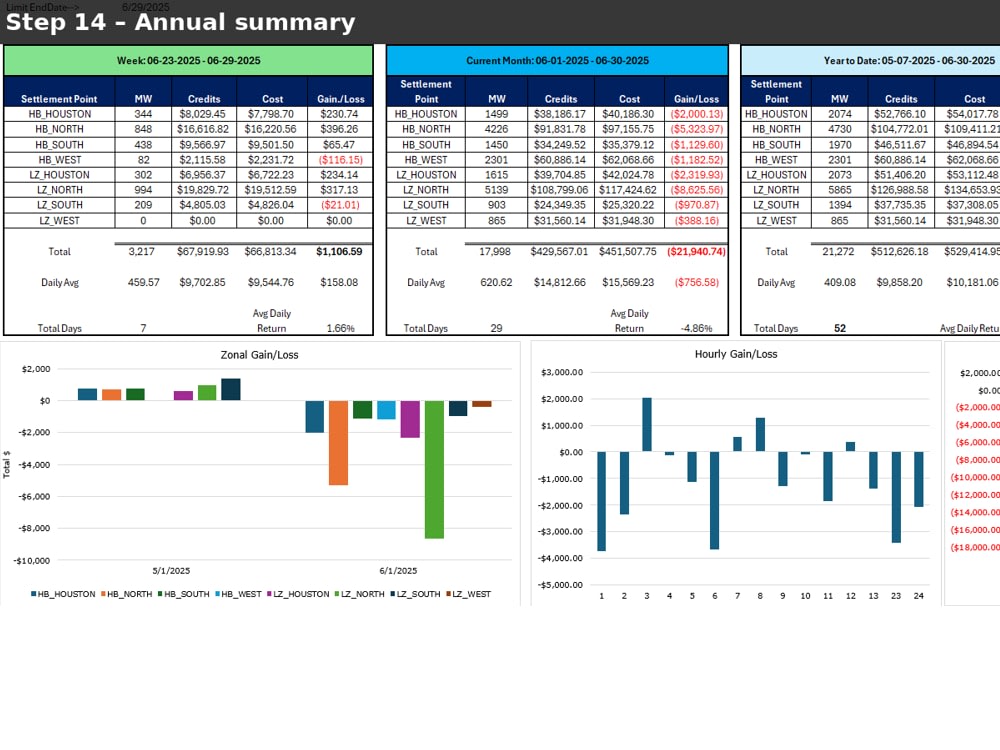Screen dimensions: 1000x750
Task: Click HB_SOUTH legend entry
Action: click(x=183, y=594)
